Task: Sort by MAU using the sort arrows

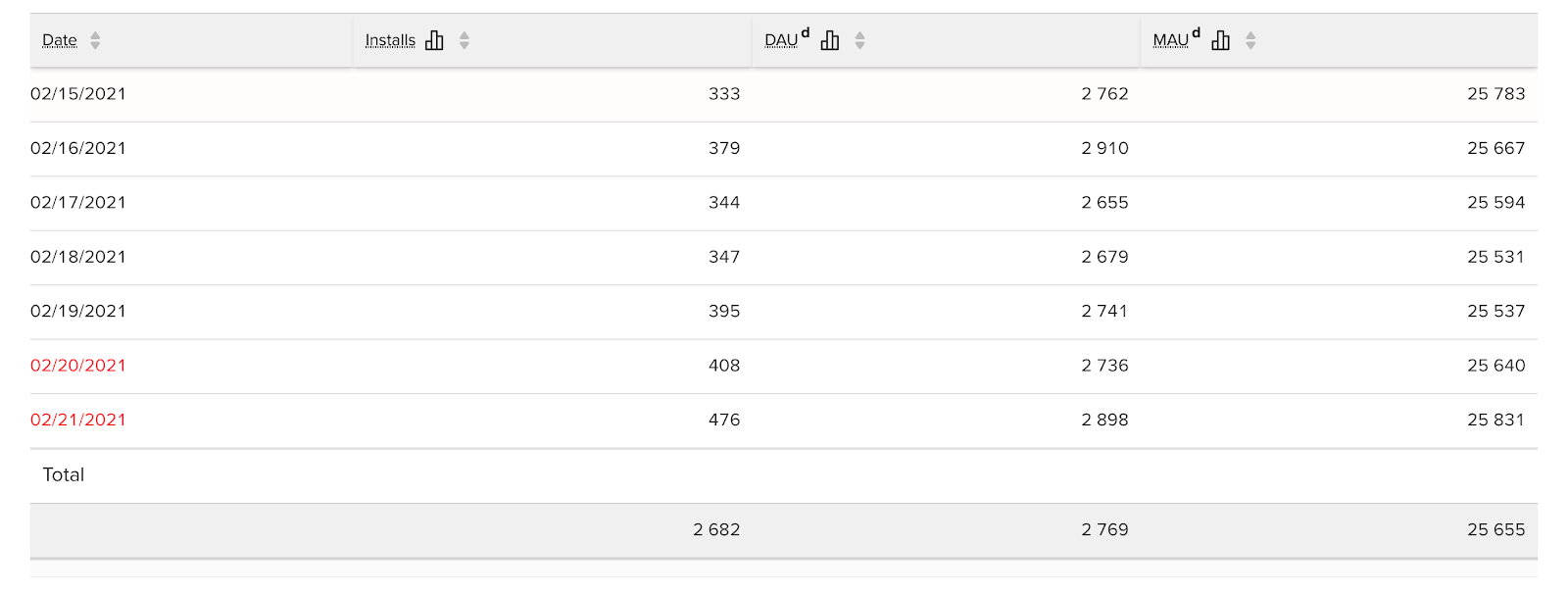Action: pos(1250,40)
